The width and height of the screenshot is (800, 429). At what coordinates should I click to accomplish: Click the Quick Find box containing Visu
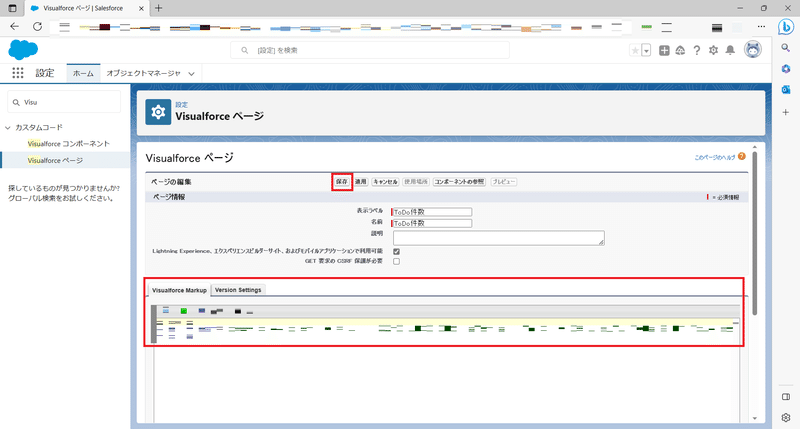pyautogui.click(x=64, y=102)
